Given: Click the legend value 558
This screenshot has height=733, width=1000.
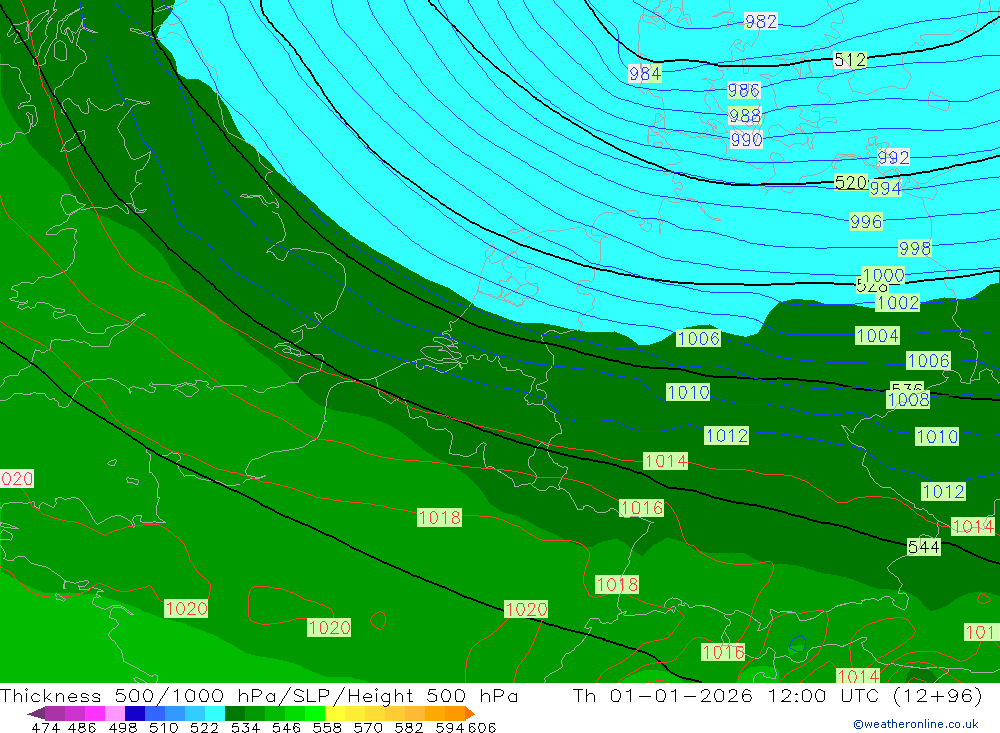Looking at the screenshot, I should [327, 728].
